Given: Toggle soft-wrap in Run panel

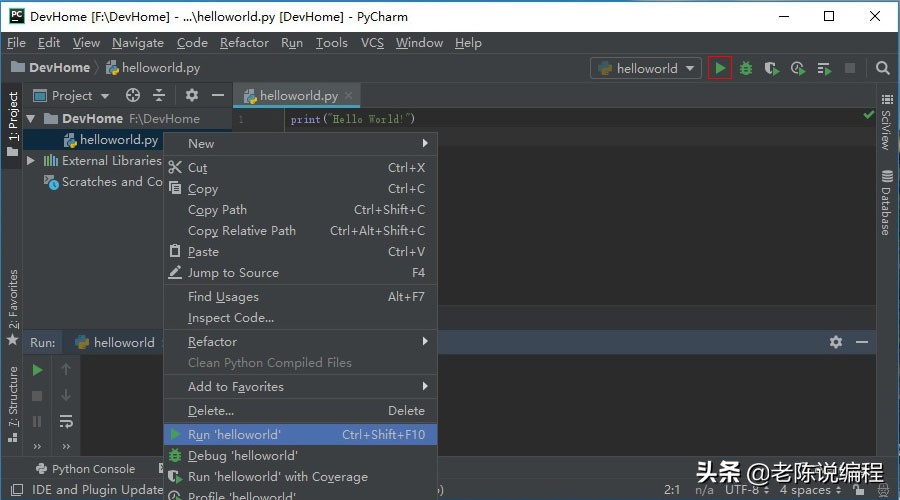Looking at the screenshot, I should click(x=66, y=422).
